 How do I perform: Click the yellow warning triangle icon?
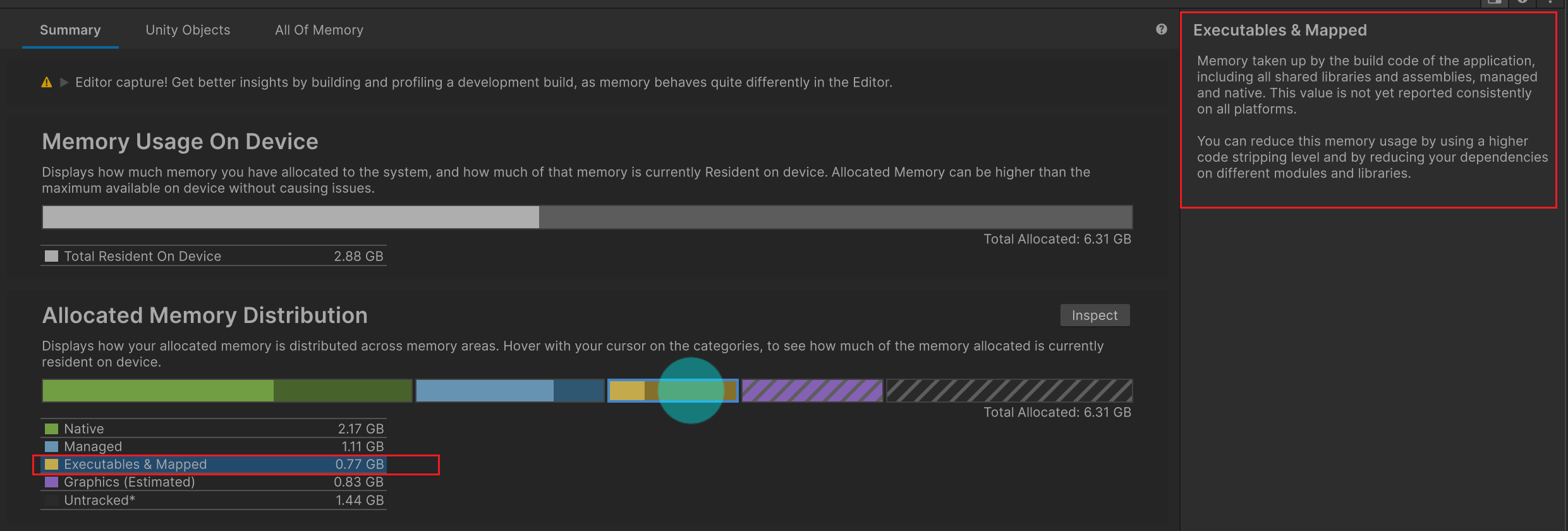pyautogui.click(x=47, y=83)
